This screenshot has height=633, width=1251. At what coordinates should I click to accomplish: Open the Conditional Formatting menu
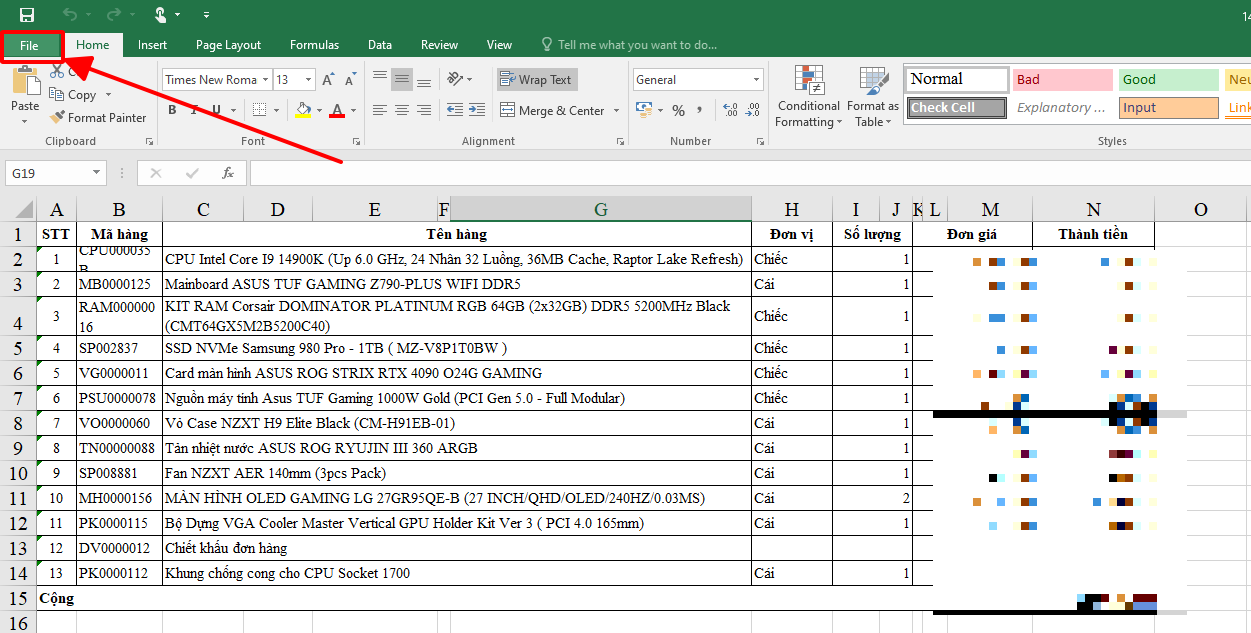click(x=809, y=96)
